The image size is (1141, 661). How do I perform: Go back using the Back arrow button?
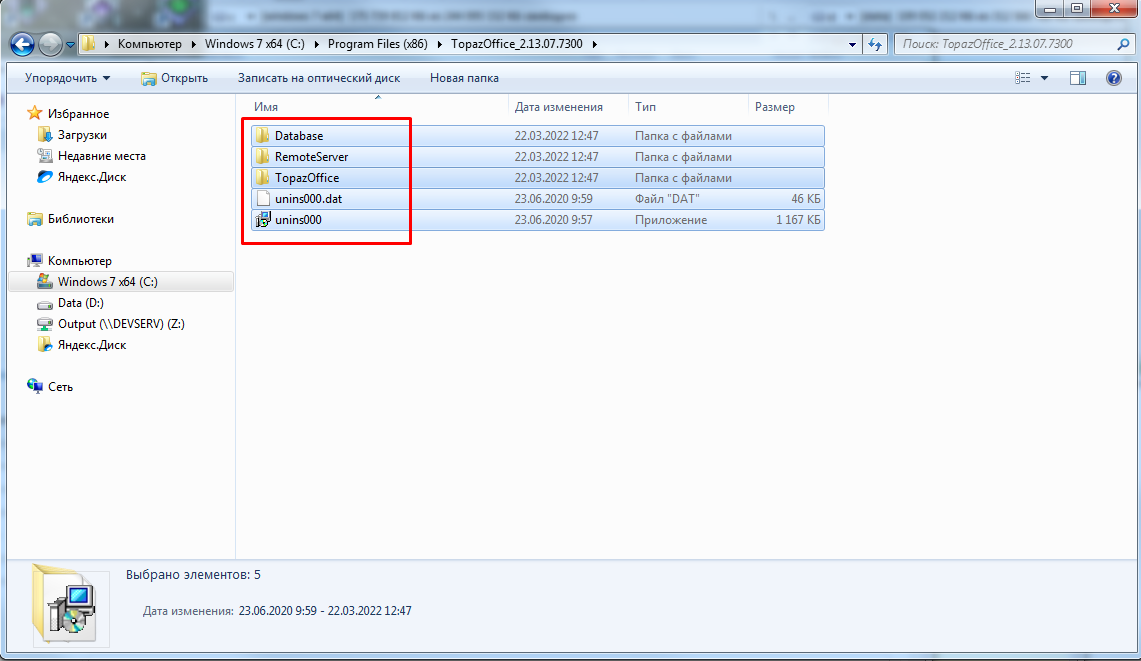(x=23, y=44)
